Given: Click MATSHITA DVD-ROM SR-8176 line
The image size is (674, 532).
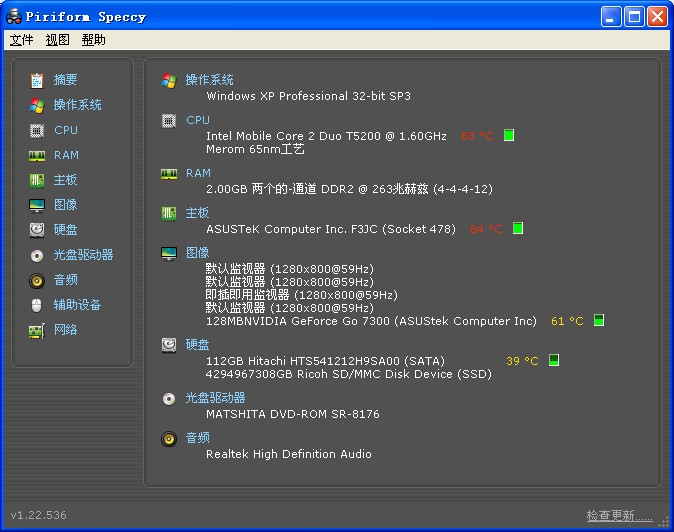Looking at the screenshot, I should (x=293, y=414).
